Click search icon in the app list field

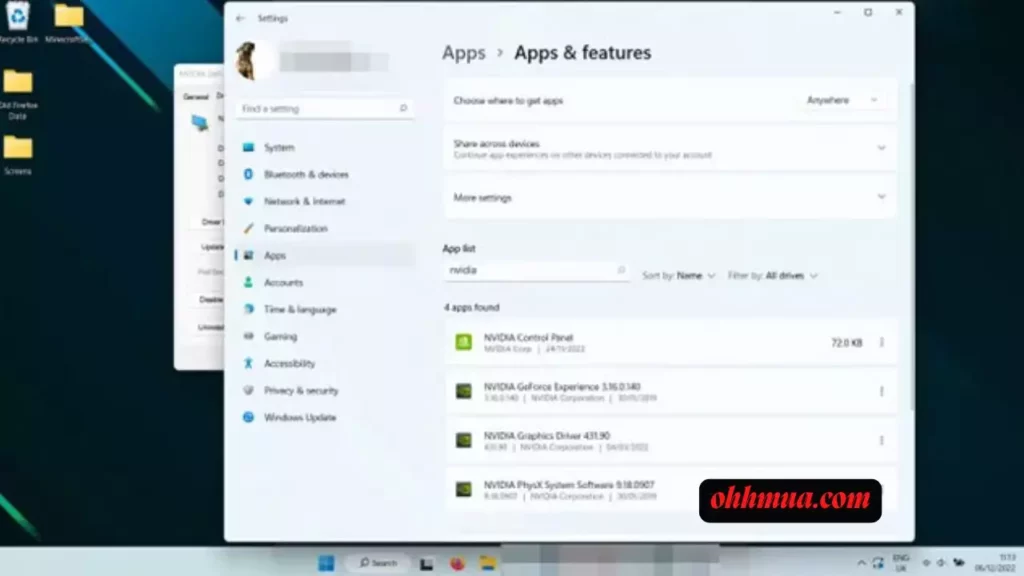[x=621, y=270]
